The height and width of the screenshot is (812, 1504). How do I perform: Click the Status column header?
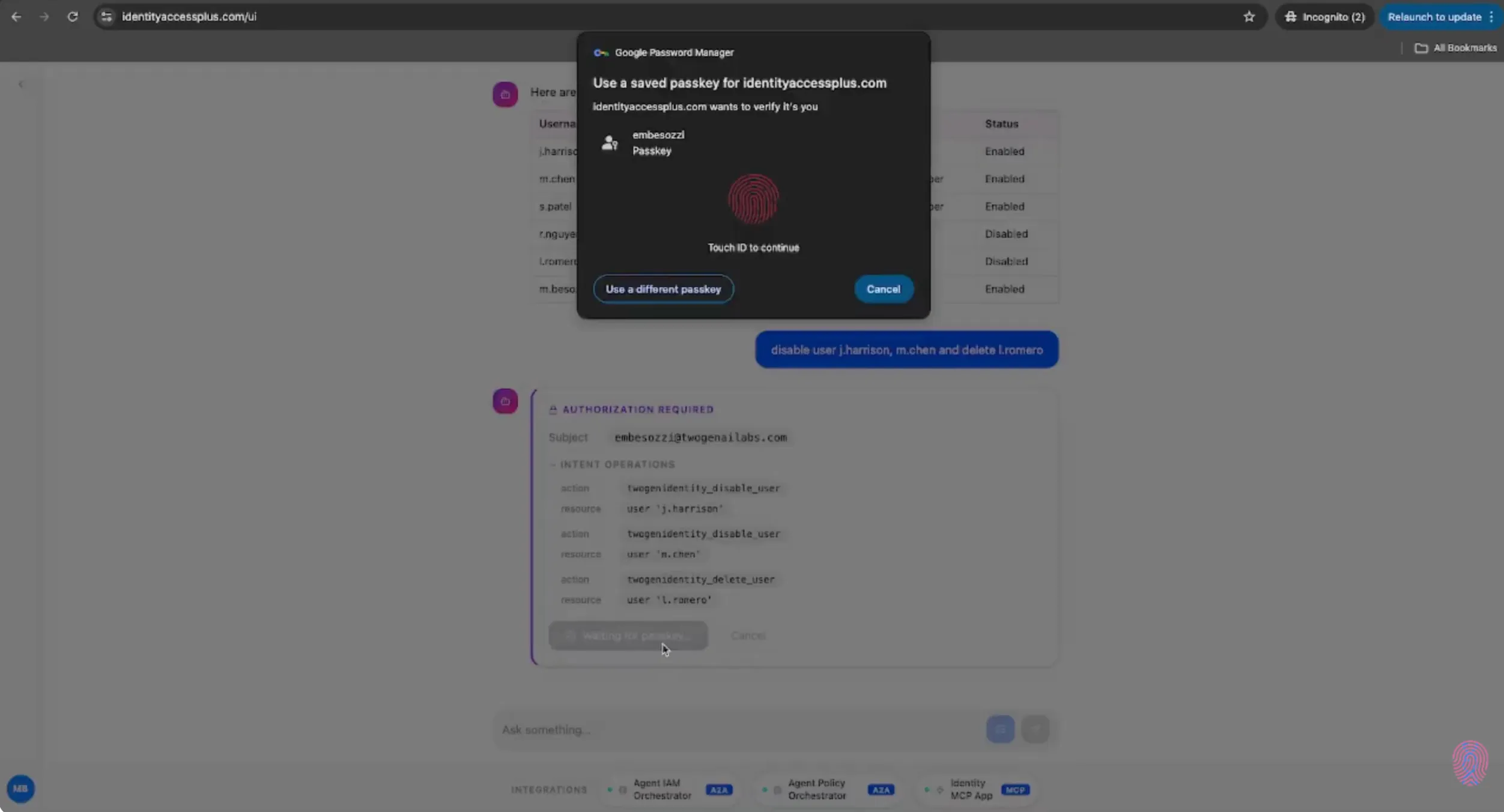[x=1001, y=124]
